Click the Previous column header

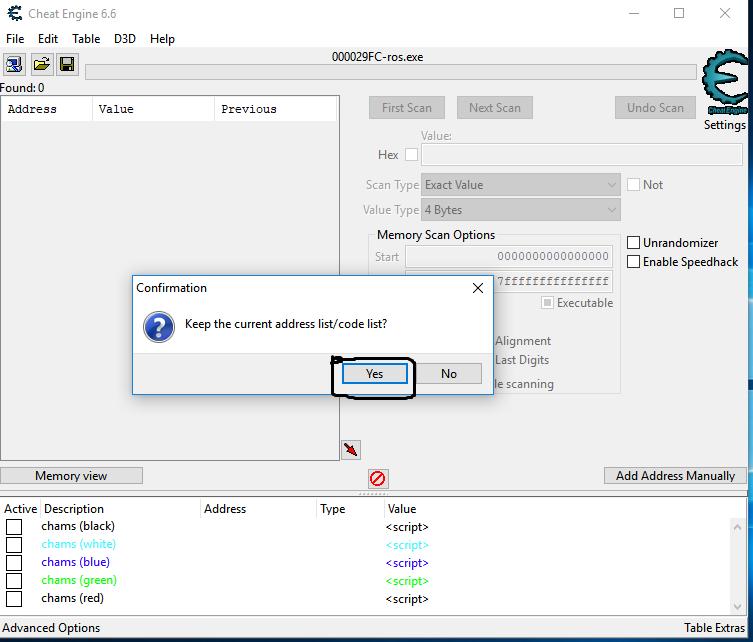(276, 109)
